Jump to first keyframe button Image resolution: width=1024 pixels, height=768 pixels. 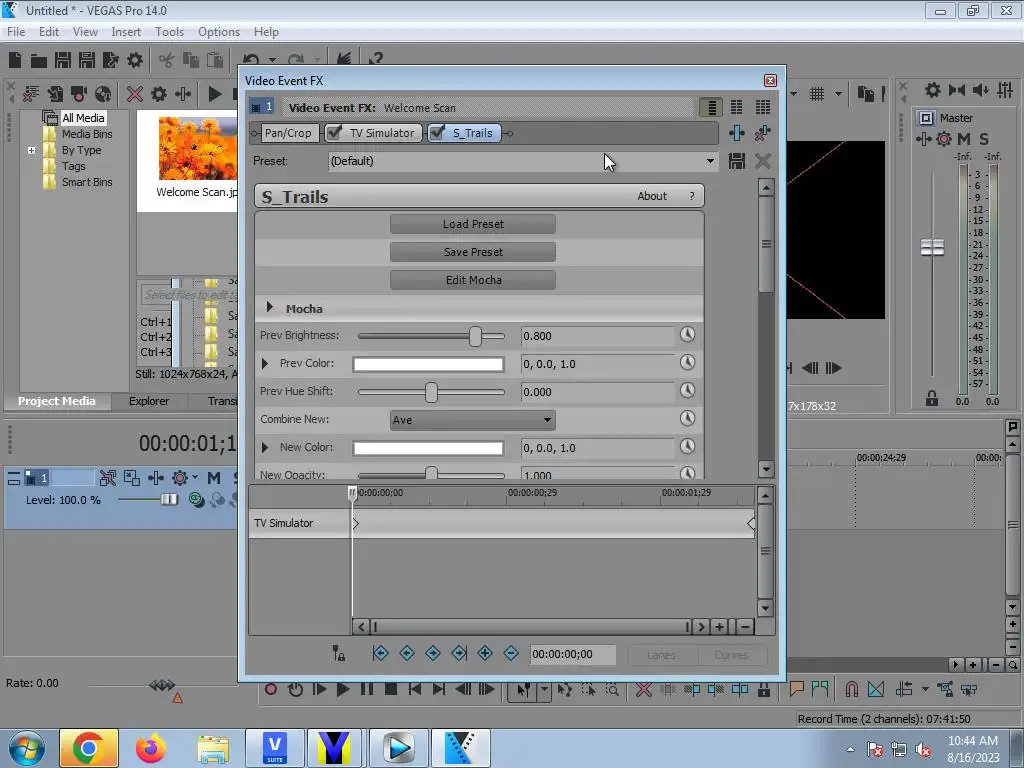pyautogui.click(x=380, y=653)
